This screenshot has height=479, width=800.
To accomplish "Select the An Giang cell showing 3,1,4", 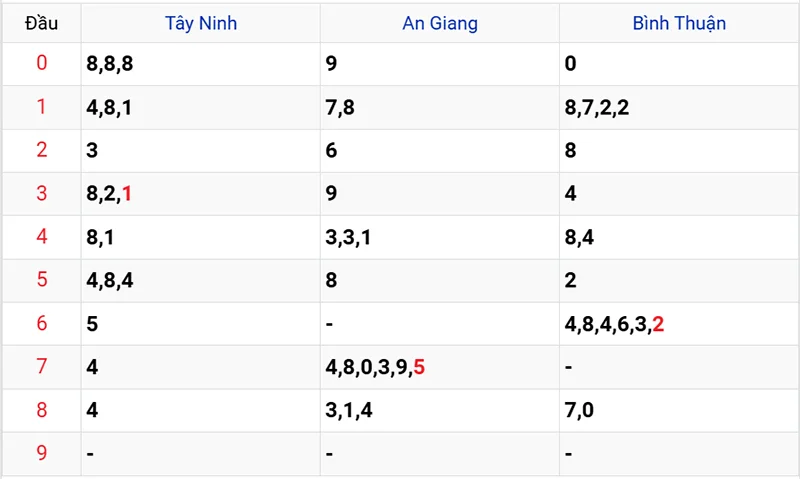I will tap(349, 411).
